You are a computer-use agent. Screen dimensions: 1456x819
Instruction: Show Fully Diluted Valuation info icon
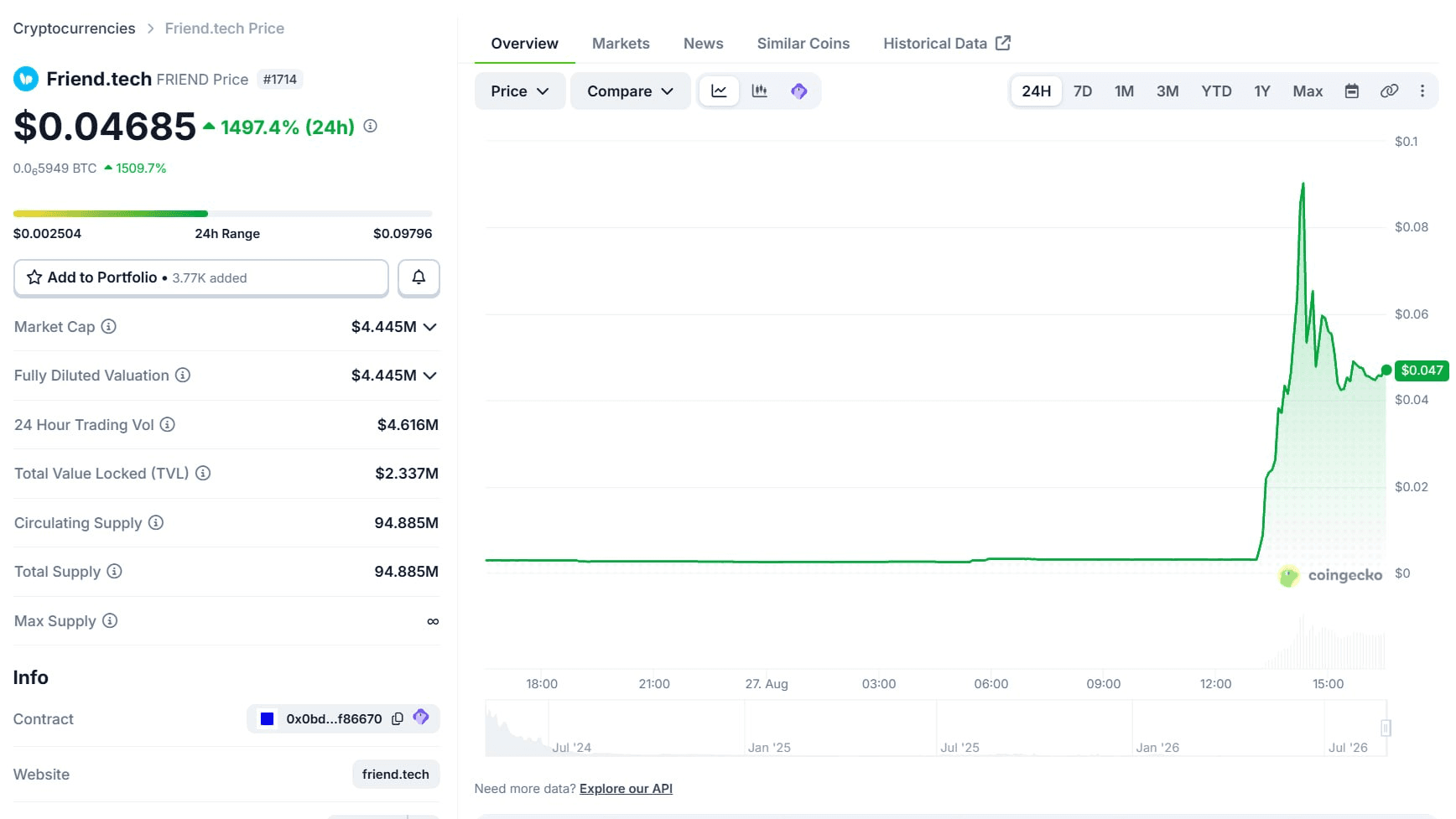point(182,375)
